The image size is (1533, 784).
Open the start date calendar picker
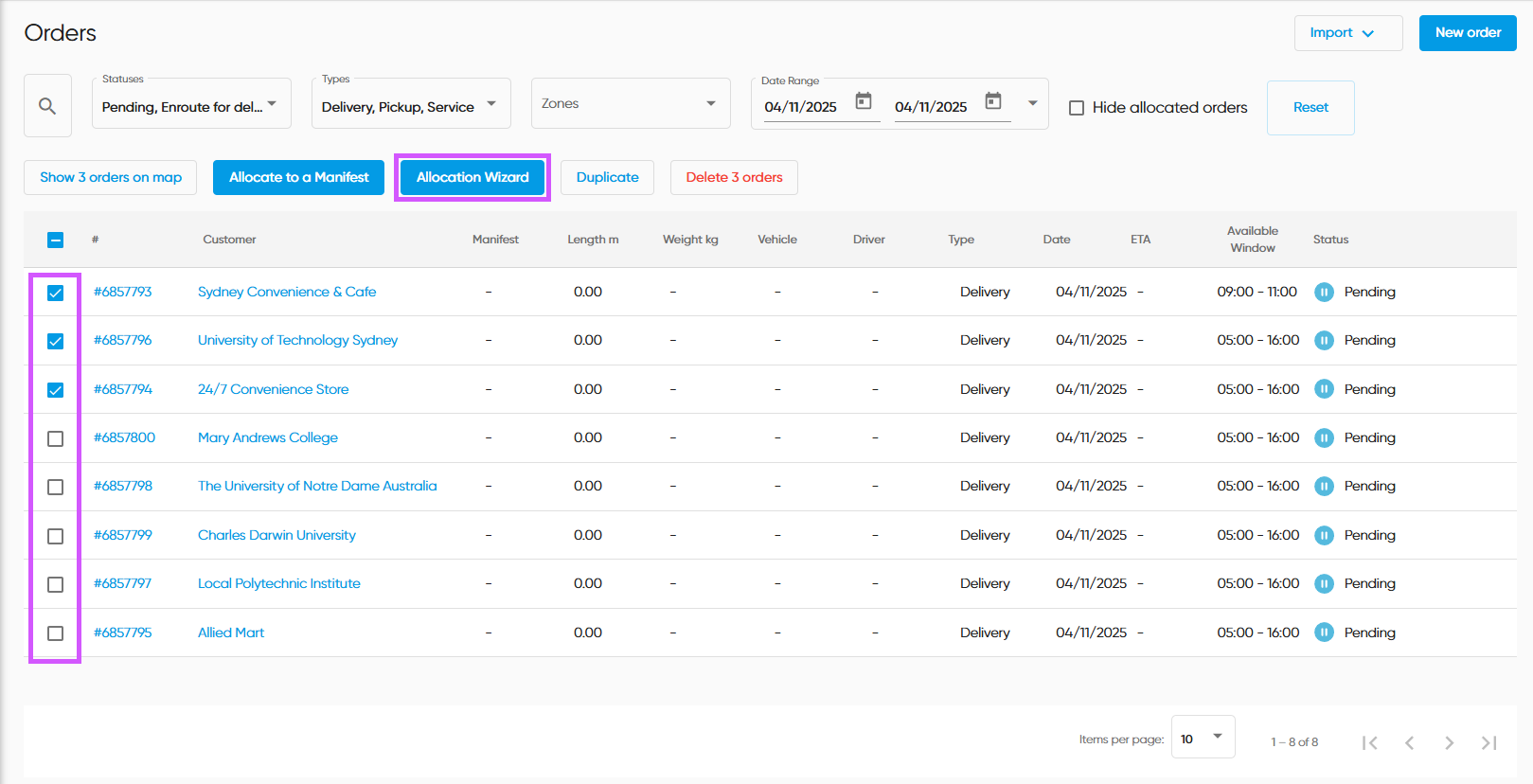point(863,101)
